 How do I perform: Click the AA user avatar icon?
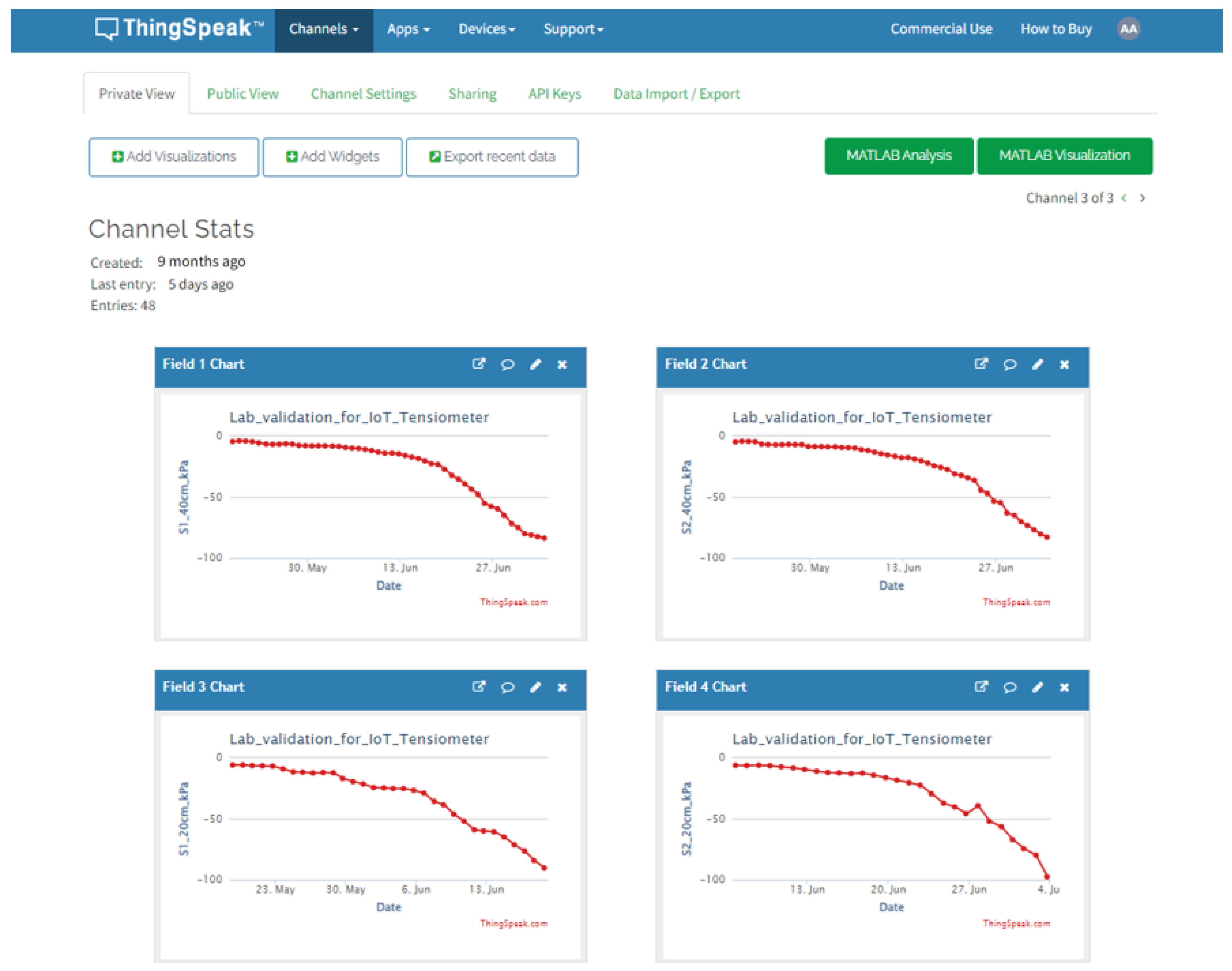(x=1128, y=29)
